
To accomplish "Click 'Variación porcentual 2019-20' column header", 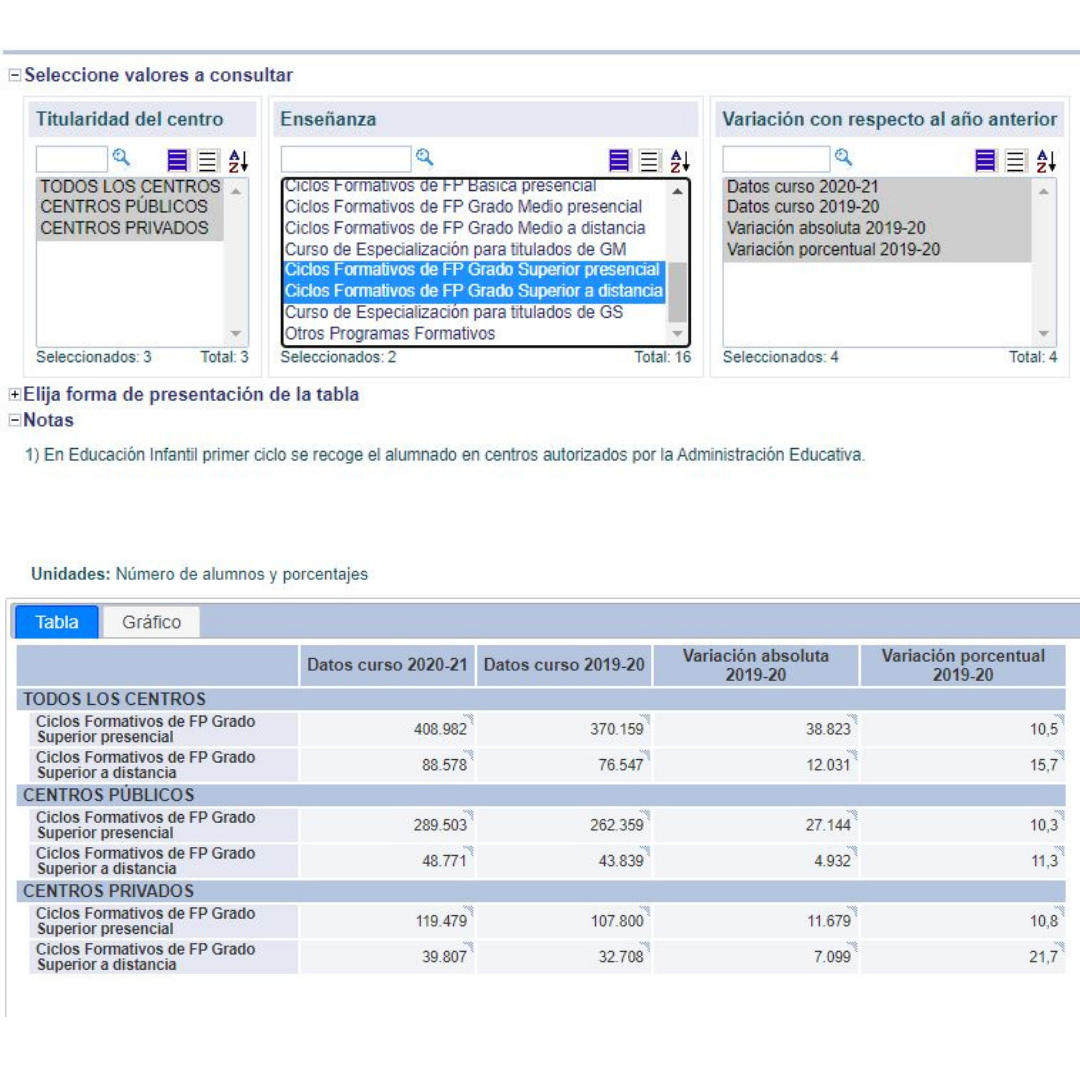I will (963, 665).
